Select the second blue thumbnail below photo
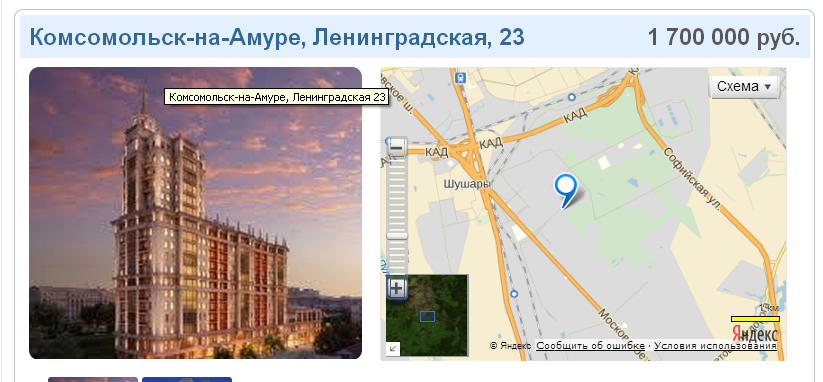The height and width of the screenshot is (382, 823). 187,379
